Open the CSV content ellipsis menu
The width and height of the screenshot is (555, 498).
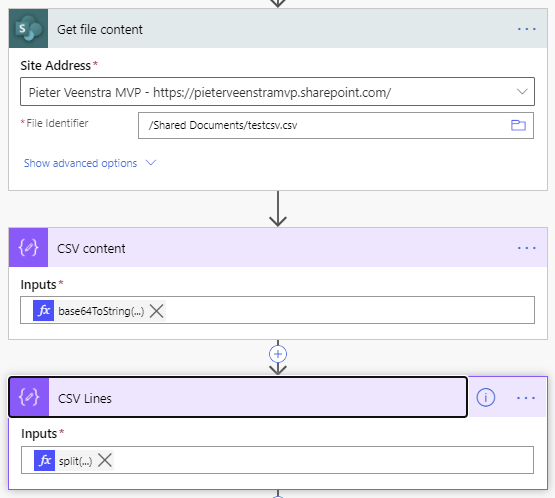(x=526, y=248)
